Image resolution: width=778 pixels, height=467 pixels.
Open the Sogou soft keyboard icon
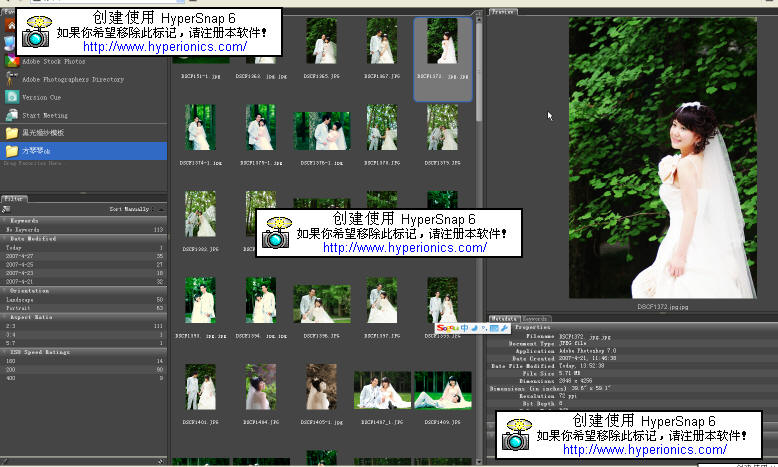494,328
